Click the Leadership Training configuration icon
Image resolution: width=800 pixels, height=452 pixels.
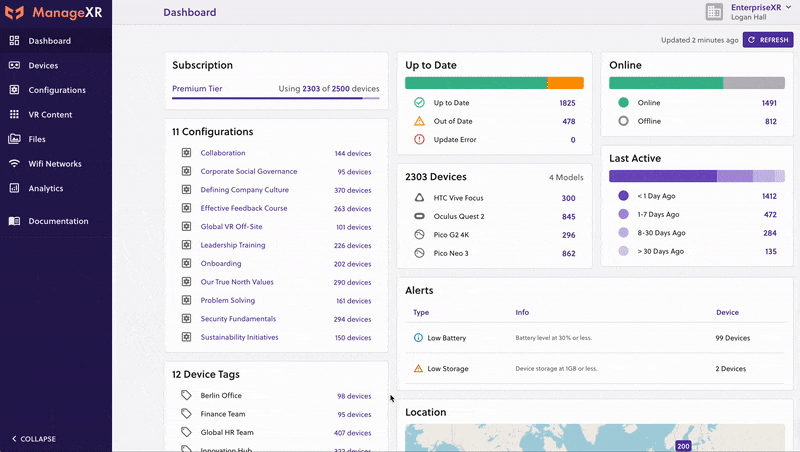coord(186,245)
